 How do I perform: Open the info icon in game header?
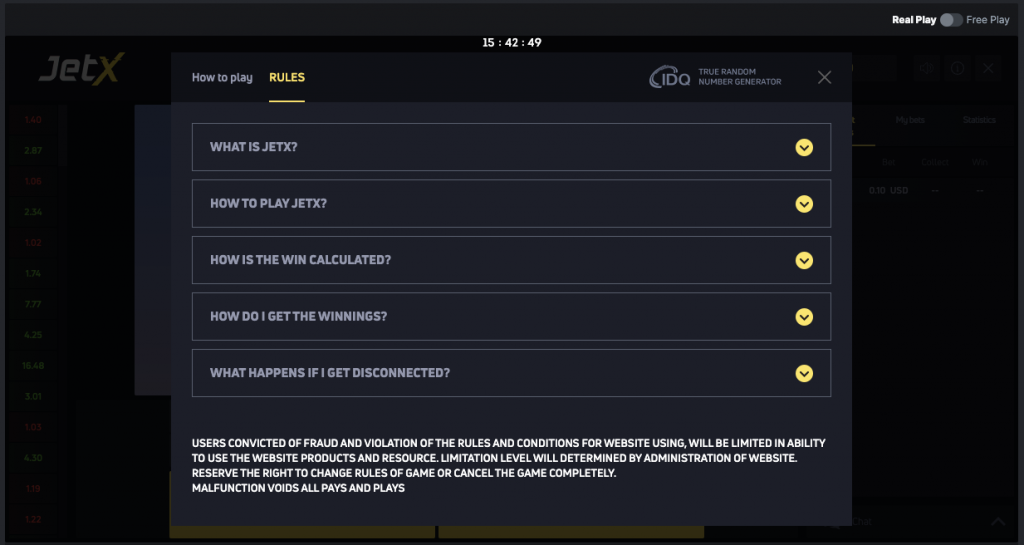[957, 68]
